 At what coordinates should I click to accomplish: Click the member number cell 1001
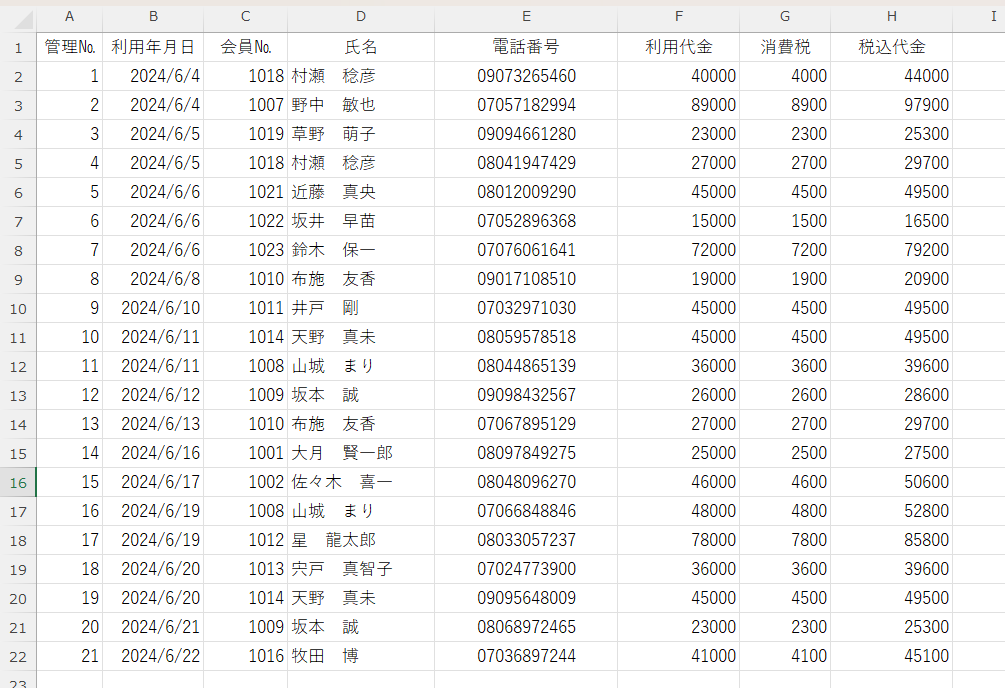[x=245, y=453]
